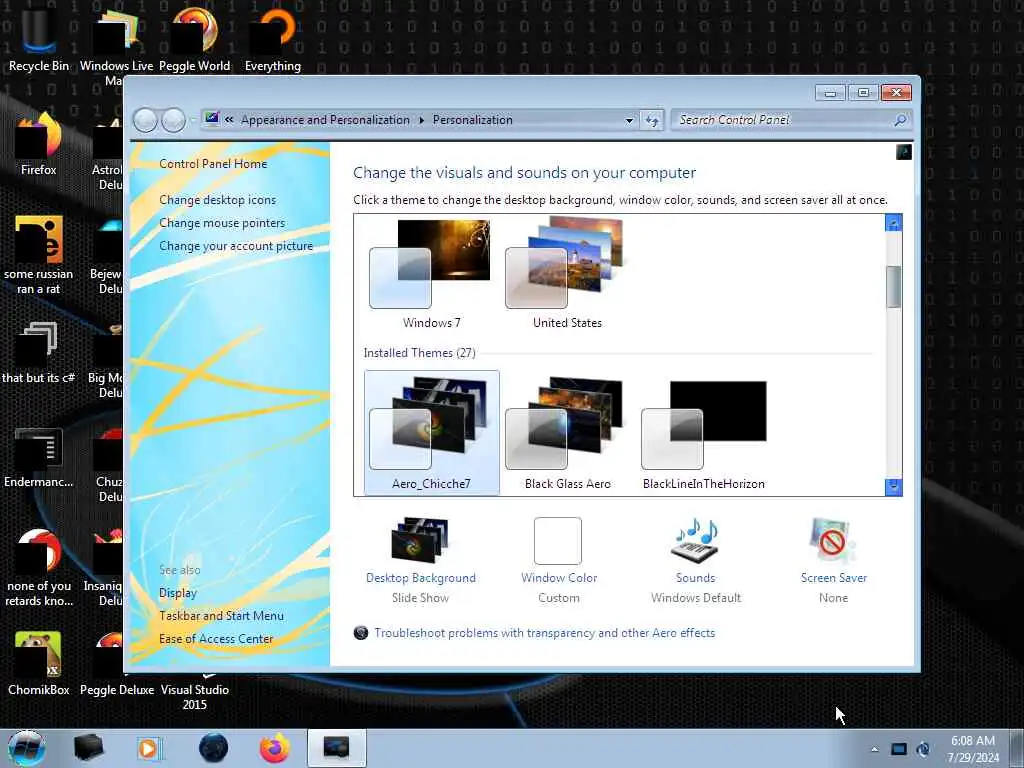The image size is (1024, 768).
Task: Pick the BlackLineInTheHorizon theme
Action: pos(703,432)
